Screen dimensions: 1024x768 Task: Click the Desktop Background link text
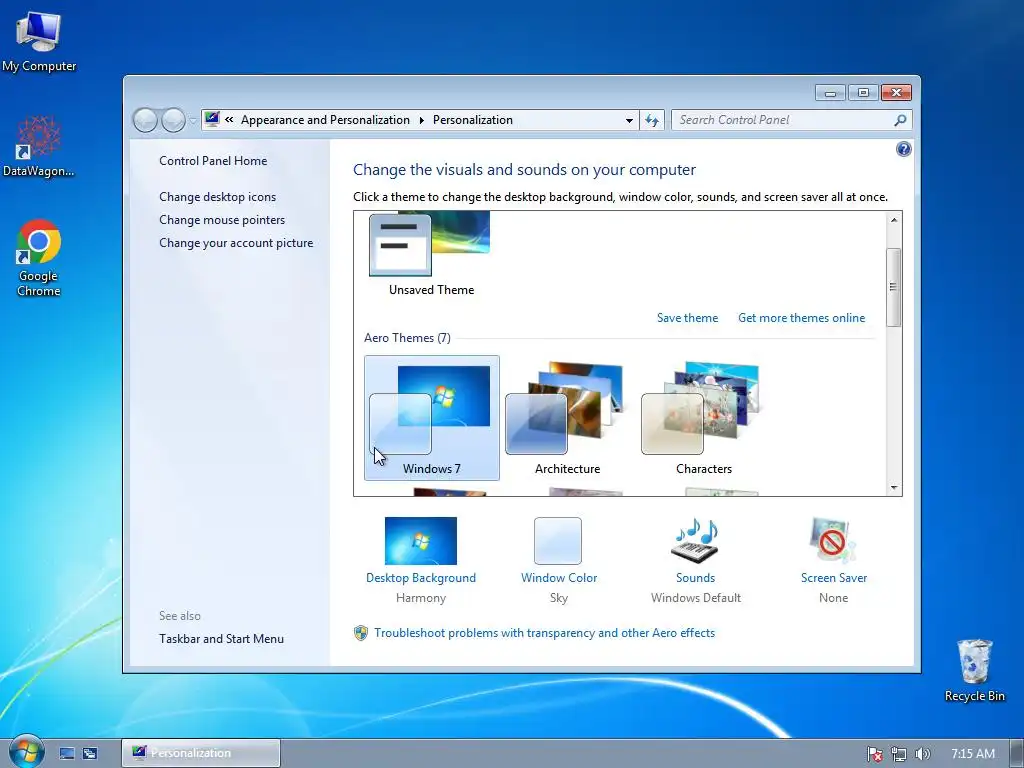[421, 577]
